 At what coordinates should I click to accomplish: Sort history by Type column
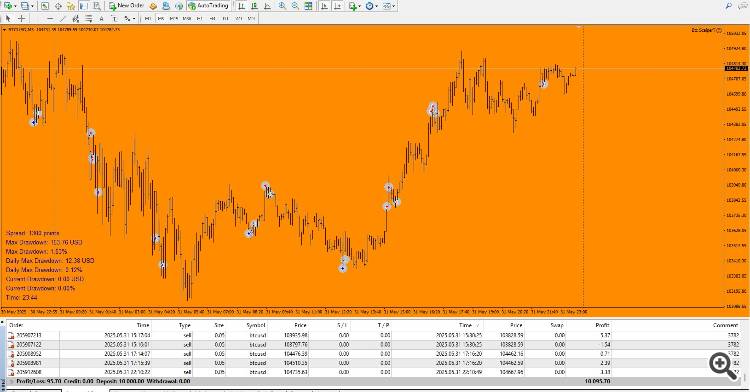(x=185, y=325)
